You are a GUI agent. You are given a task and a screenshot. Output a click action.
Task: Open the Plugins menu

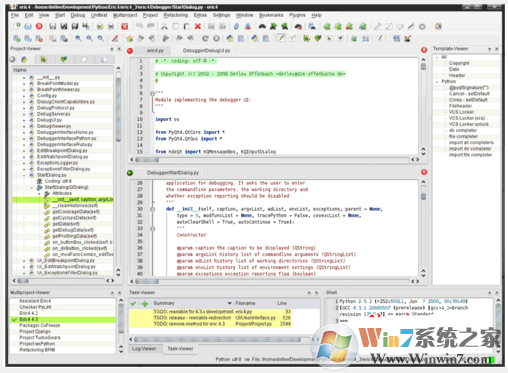click(x=297, y=15)
